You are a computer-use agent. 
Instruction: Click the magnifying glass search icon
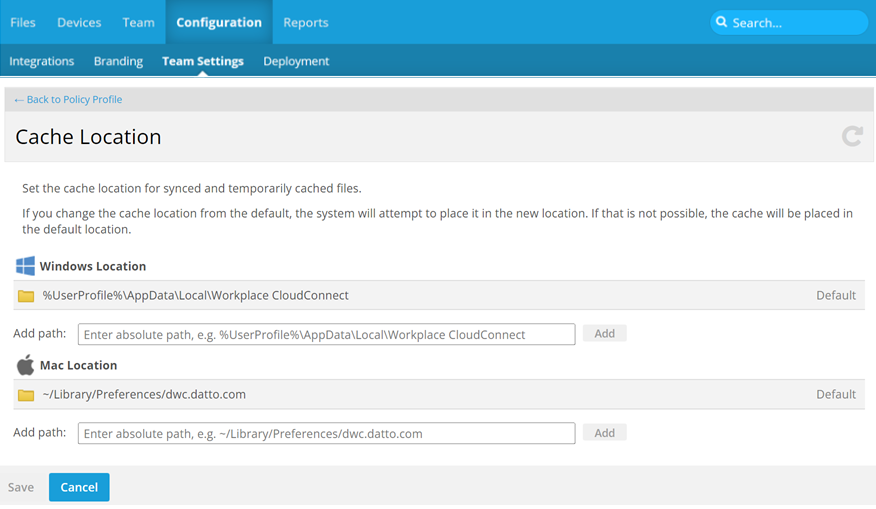722,22
